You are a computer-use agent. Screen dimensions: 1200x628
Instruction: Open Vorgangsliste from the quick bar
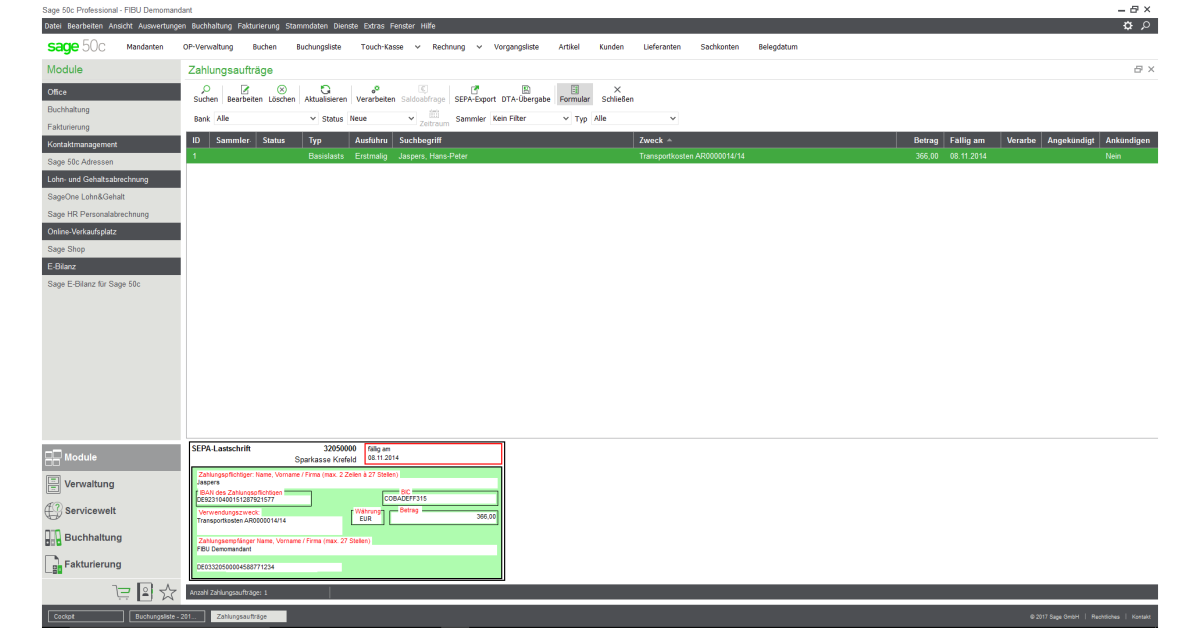tap(518, 47)
